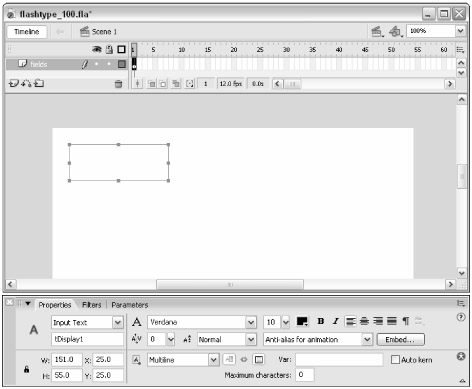Click the Edit Symbols icon
Screen dimensions: 472x389
tap(396, 32)
